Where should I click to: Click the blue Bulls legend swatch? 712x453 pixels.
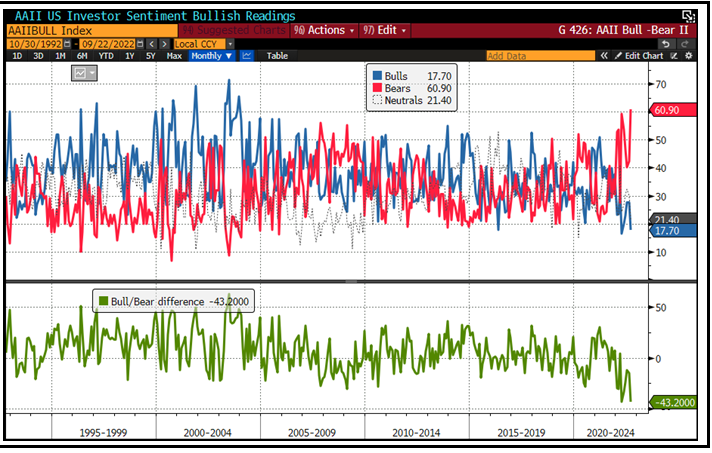click(374, 75)
